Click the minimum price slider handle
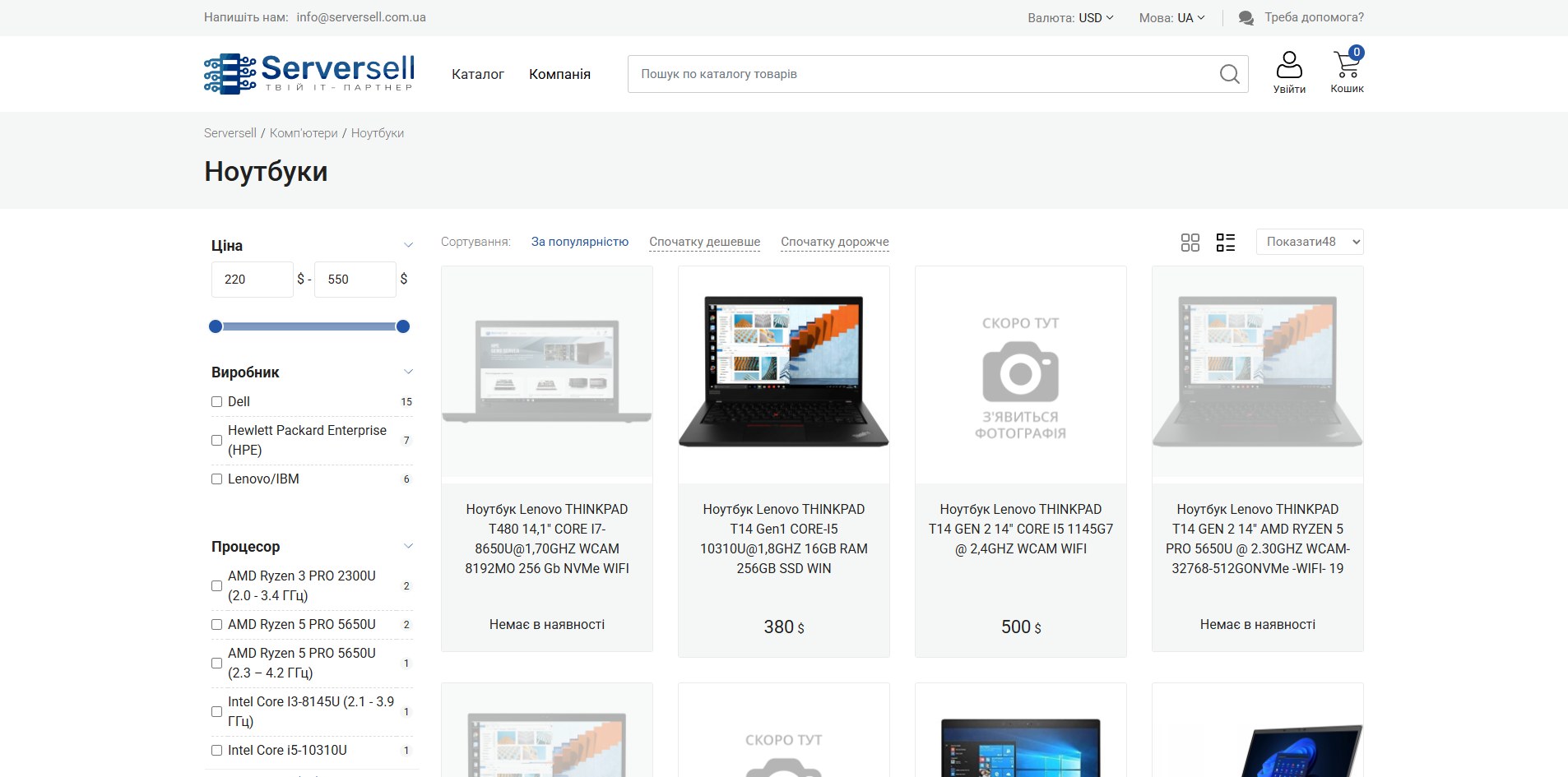The width and height of the screenshot is (1568, 777). tap(216, 326)
